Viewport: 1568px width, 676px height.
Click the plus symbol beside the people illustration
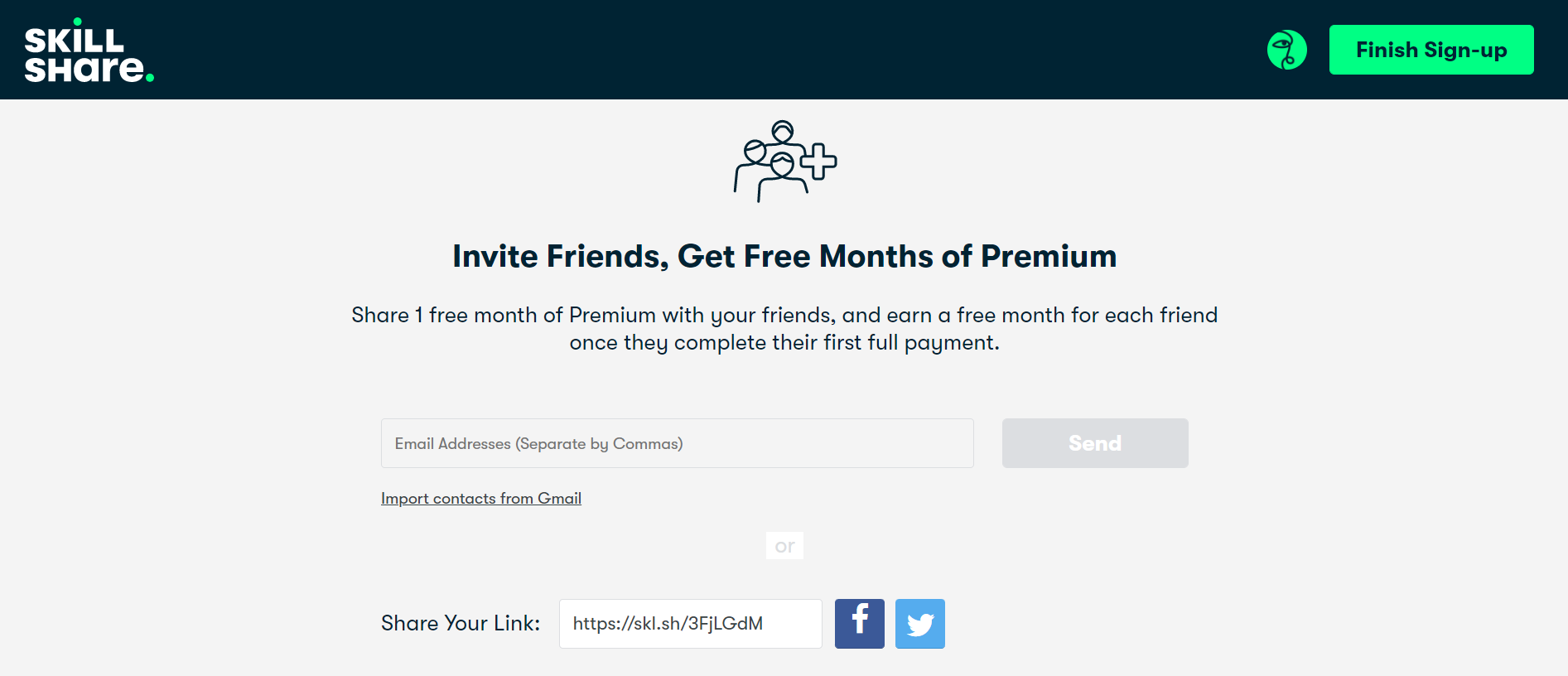[820, 161]
